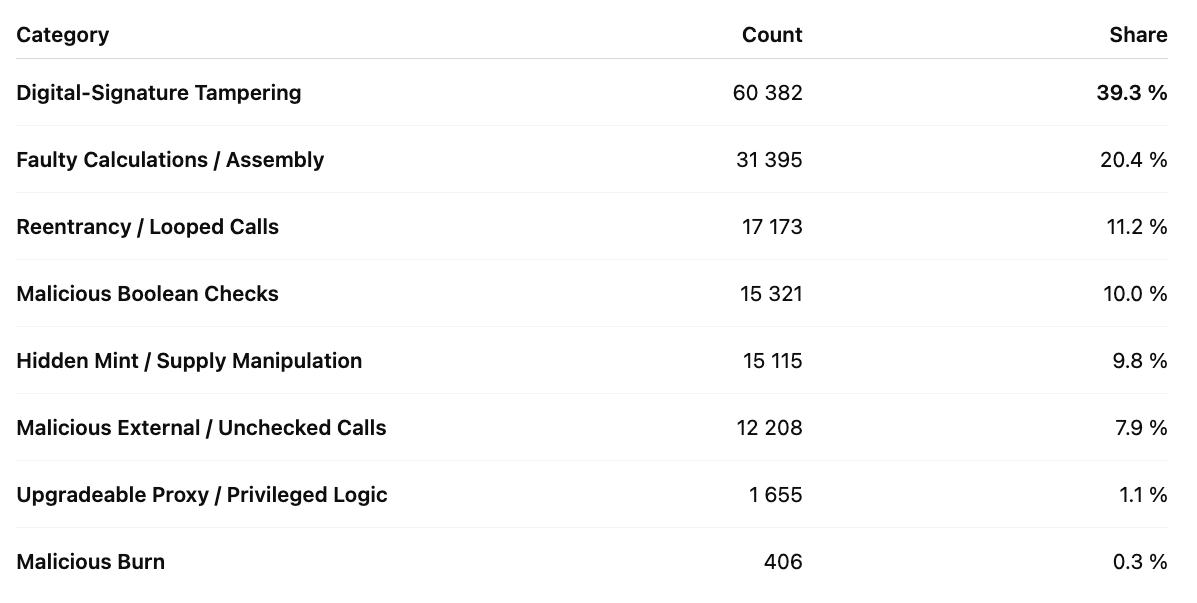
Task: Click the Count column header
Action: point(771,35)
